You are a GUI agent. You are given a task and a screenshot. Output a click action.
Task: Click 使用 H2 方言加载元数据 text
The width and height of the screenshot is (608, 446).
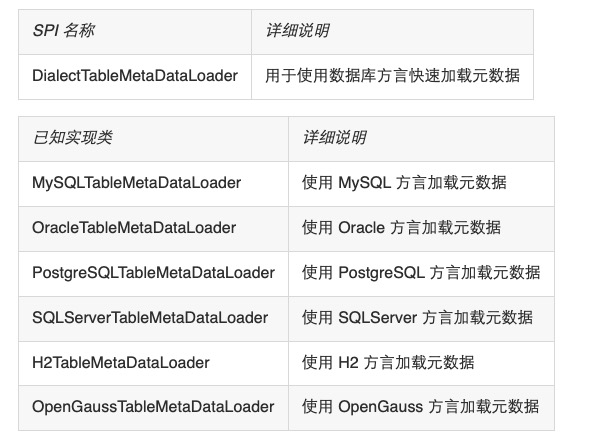point(388,363)
